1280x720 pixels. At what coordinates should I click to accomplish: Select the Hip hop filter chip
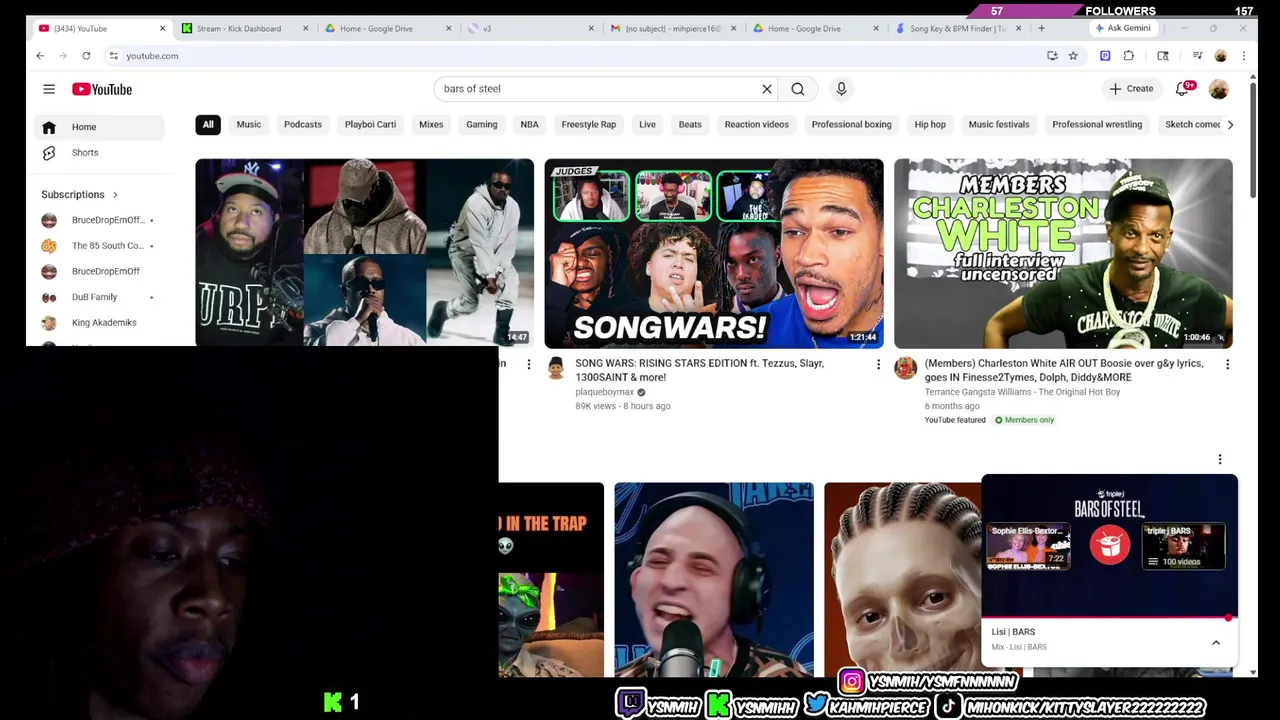click(x=930, y=125)
